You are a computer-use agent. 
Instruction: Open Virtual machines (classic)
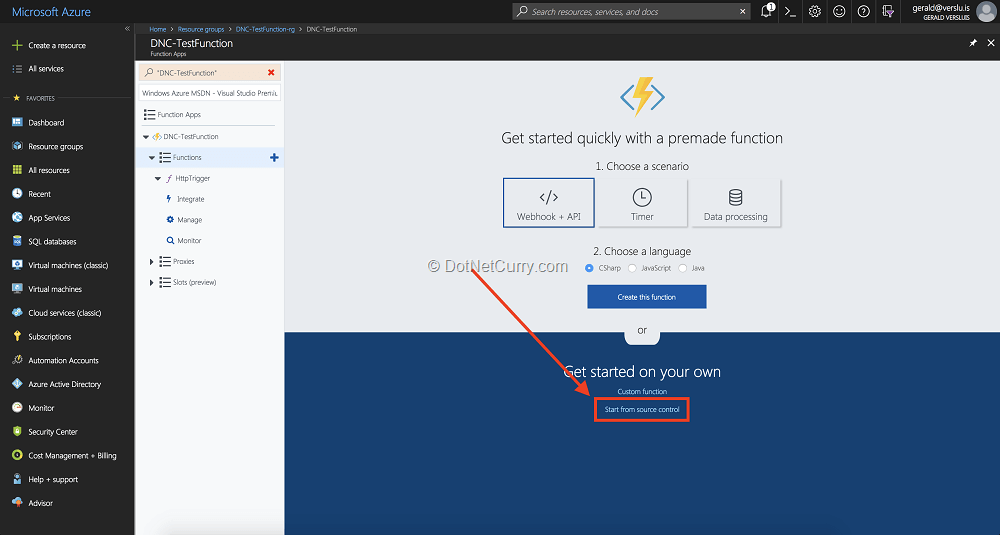point(68,265)
